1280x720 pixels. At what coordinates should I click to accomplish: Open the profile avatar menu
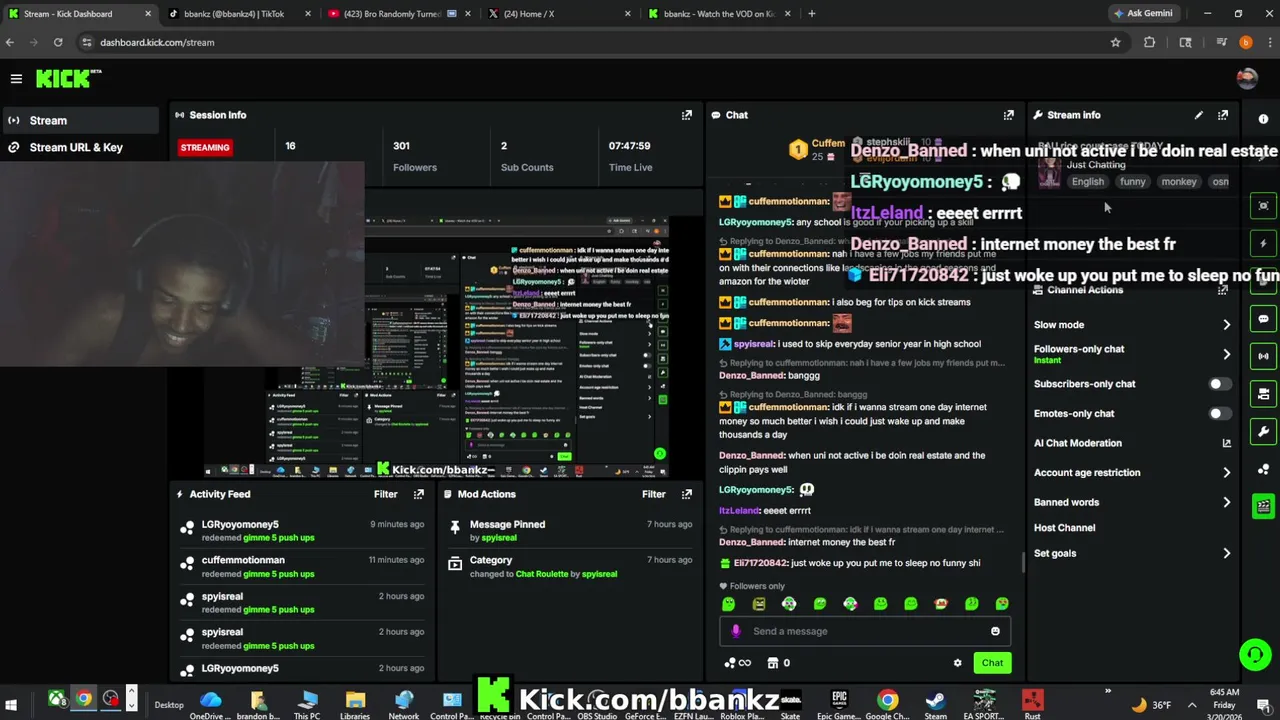(1246, 78)
